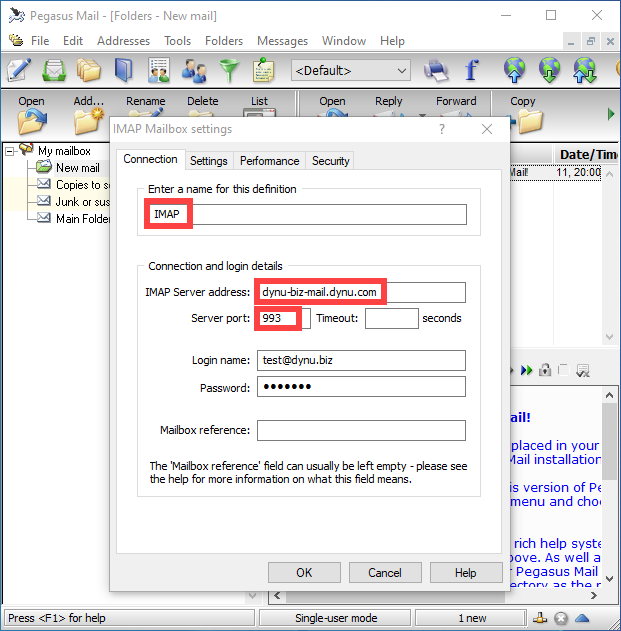Open mail filtering rules funnel icon

point(229,71)
